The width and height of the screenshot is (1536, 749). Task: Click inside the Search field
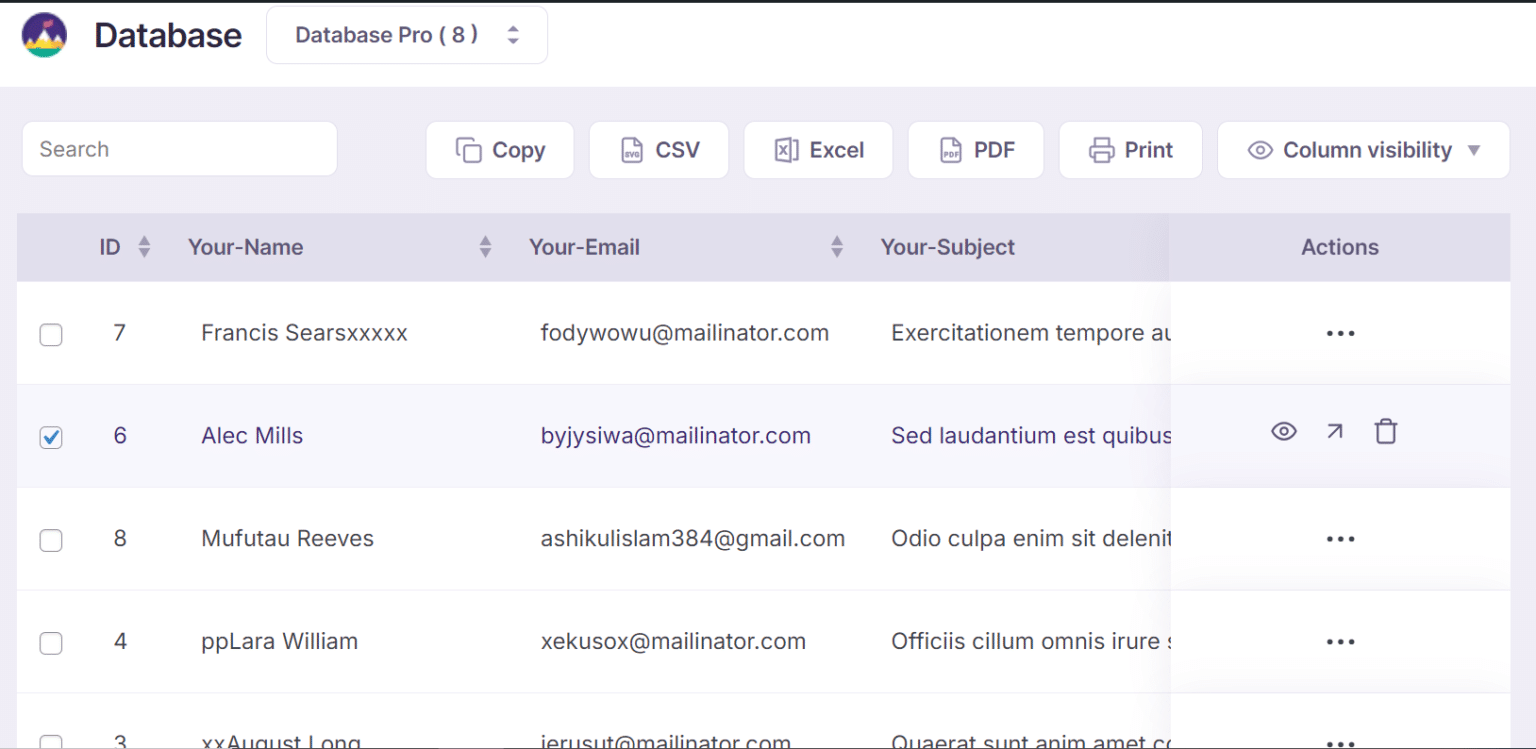pyautogui.click(x=179, y=148)
